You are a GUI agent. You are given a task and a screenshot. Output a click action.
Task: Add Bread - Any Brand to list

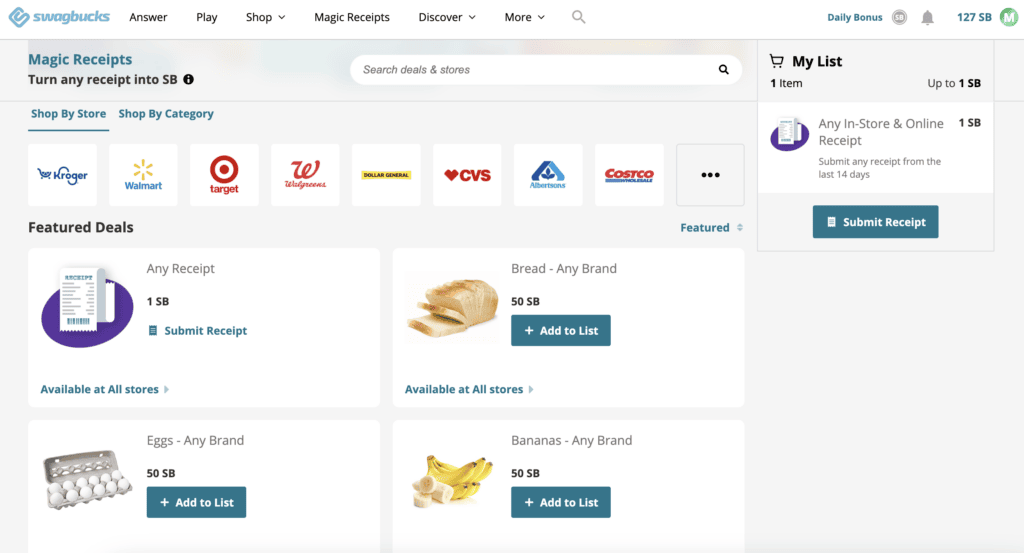point(560,331)
